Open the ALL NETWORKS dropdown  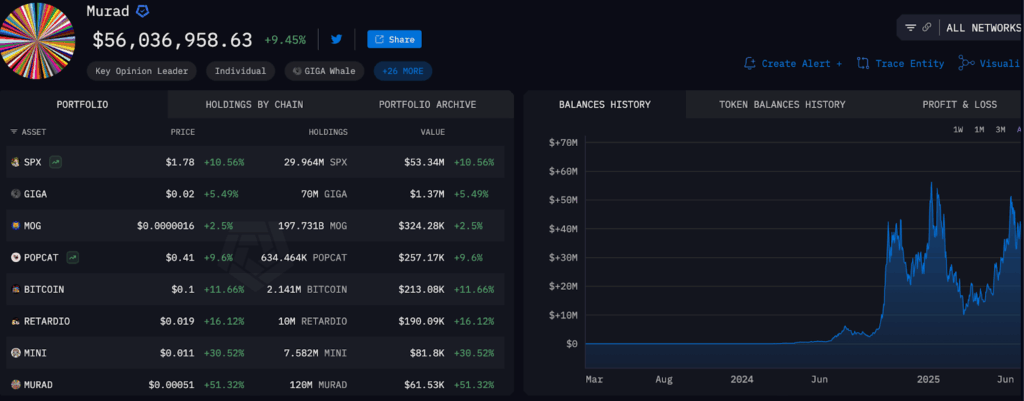coord(983,27)
